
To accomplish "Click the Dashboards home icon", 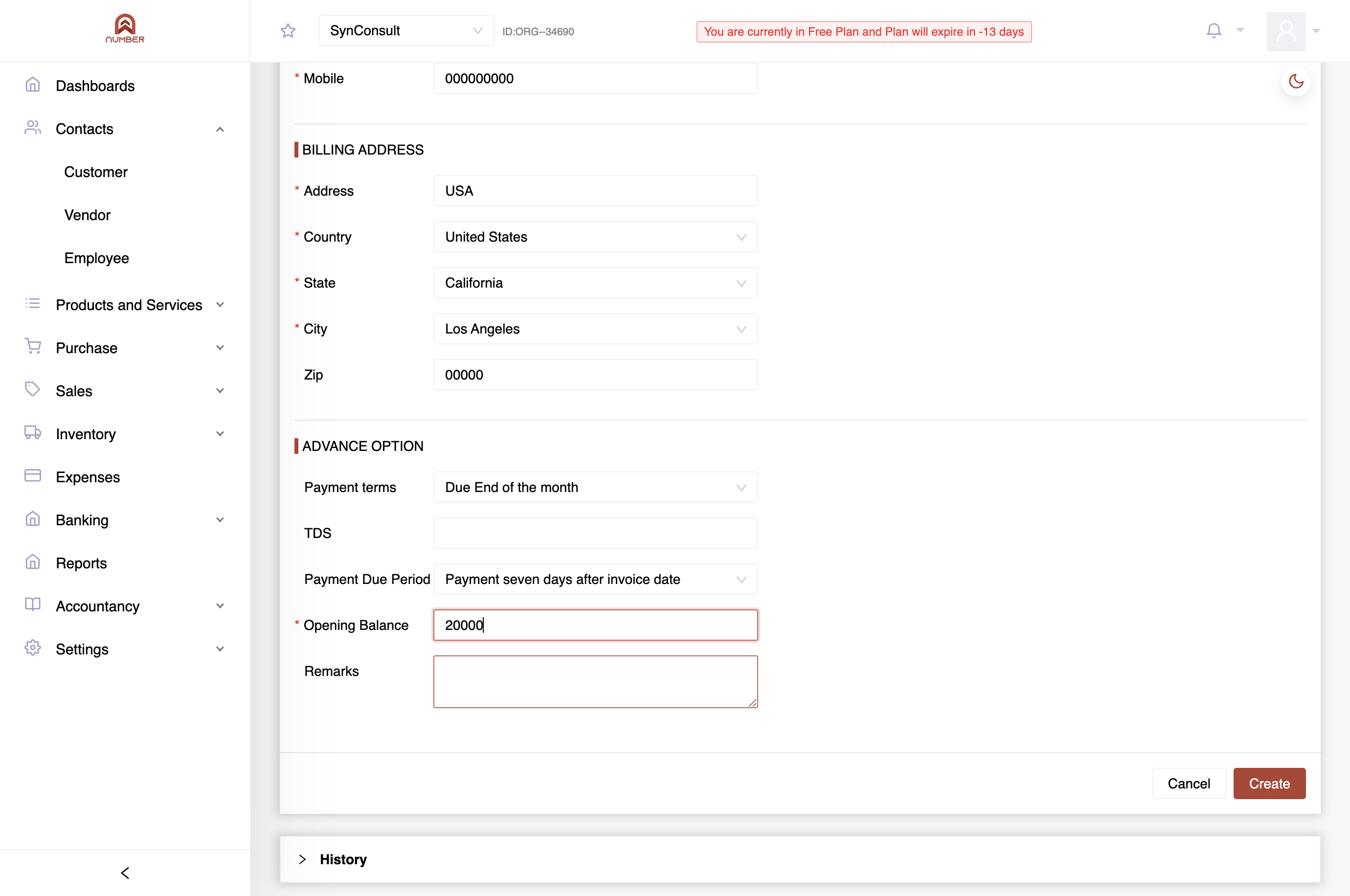I will (x=33, y=85).
